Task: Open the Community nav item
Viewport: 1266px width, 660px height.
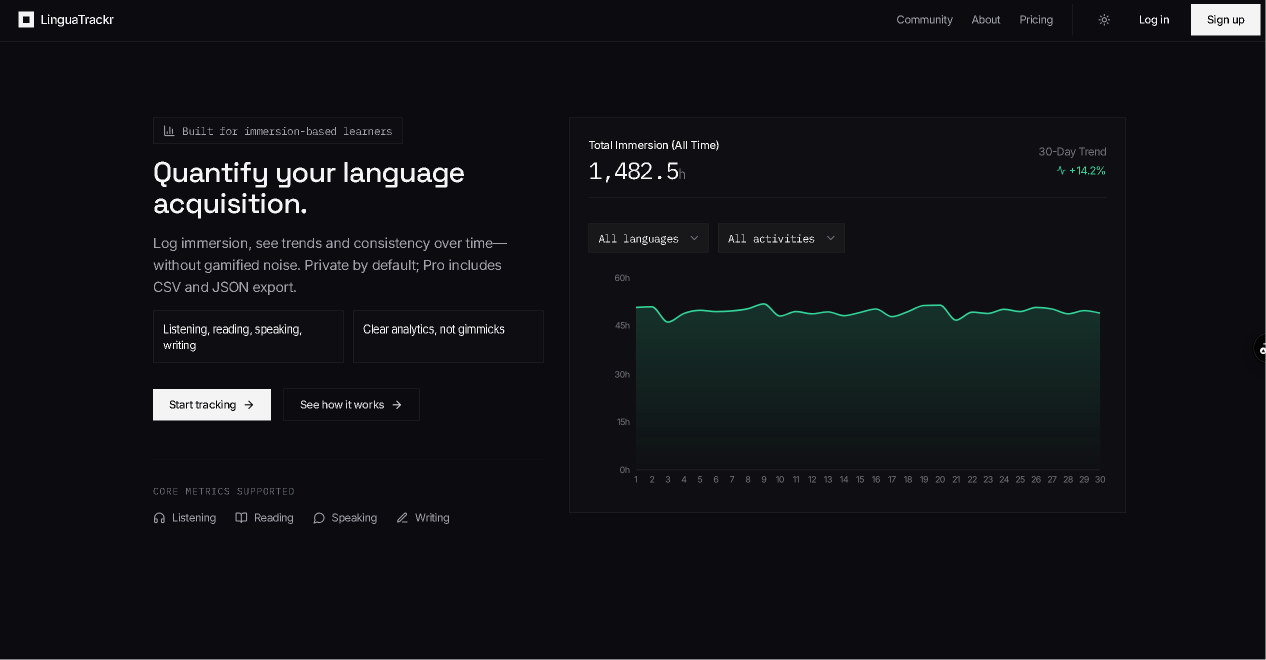Action: [924, 20]
